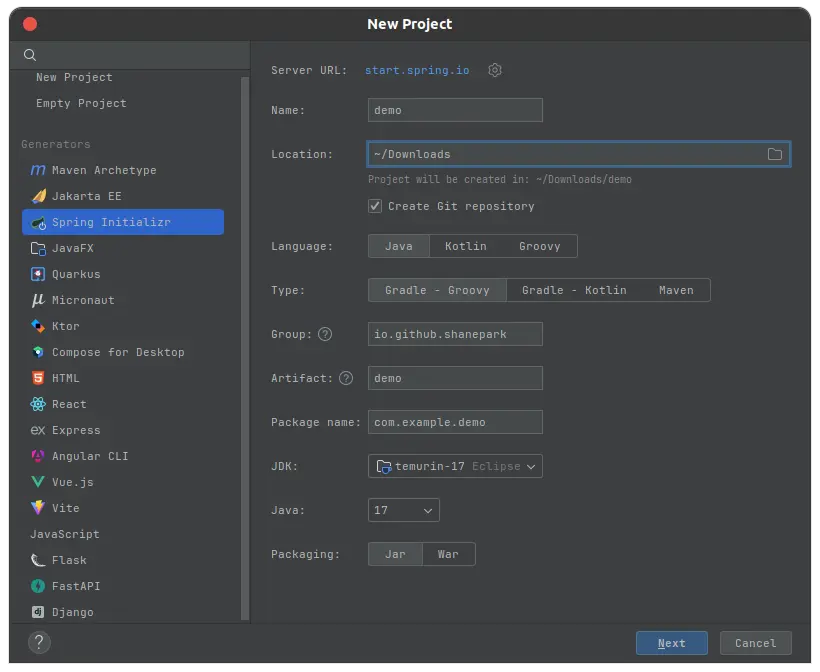820x672 pixels.
Task: Click the Next button
Action: click(671, 643)
